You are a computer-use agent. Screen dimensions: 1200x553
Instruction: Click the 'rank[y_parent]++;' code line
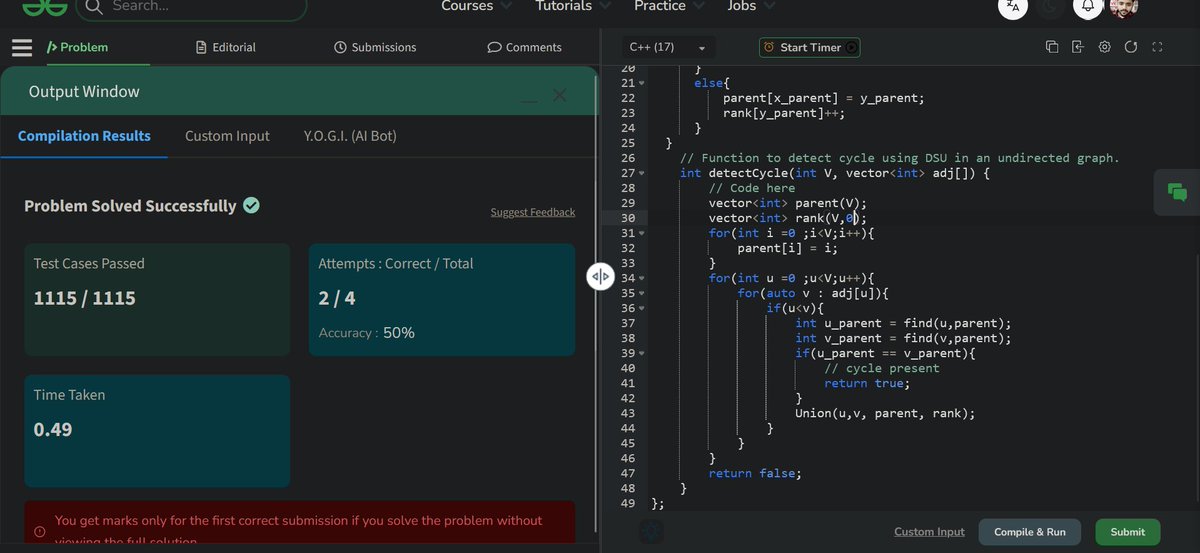(784, 113)
